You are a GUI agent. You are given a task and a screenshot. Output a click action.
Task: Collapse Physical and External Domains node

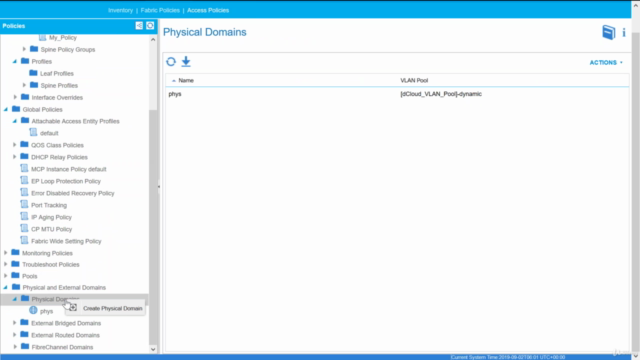(x=6, y=287)
